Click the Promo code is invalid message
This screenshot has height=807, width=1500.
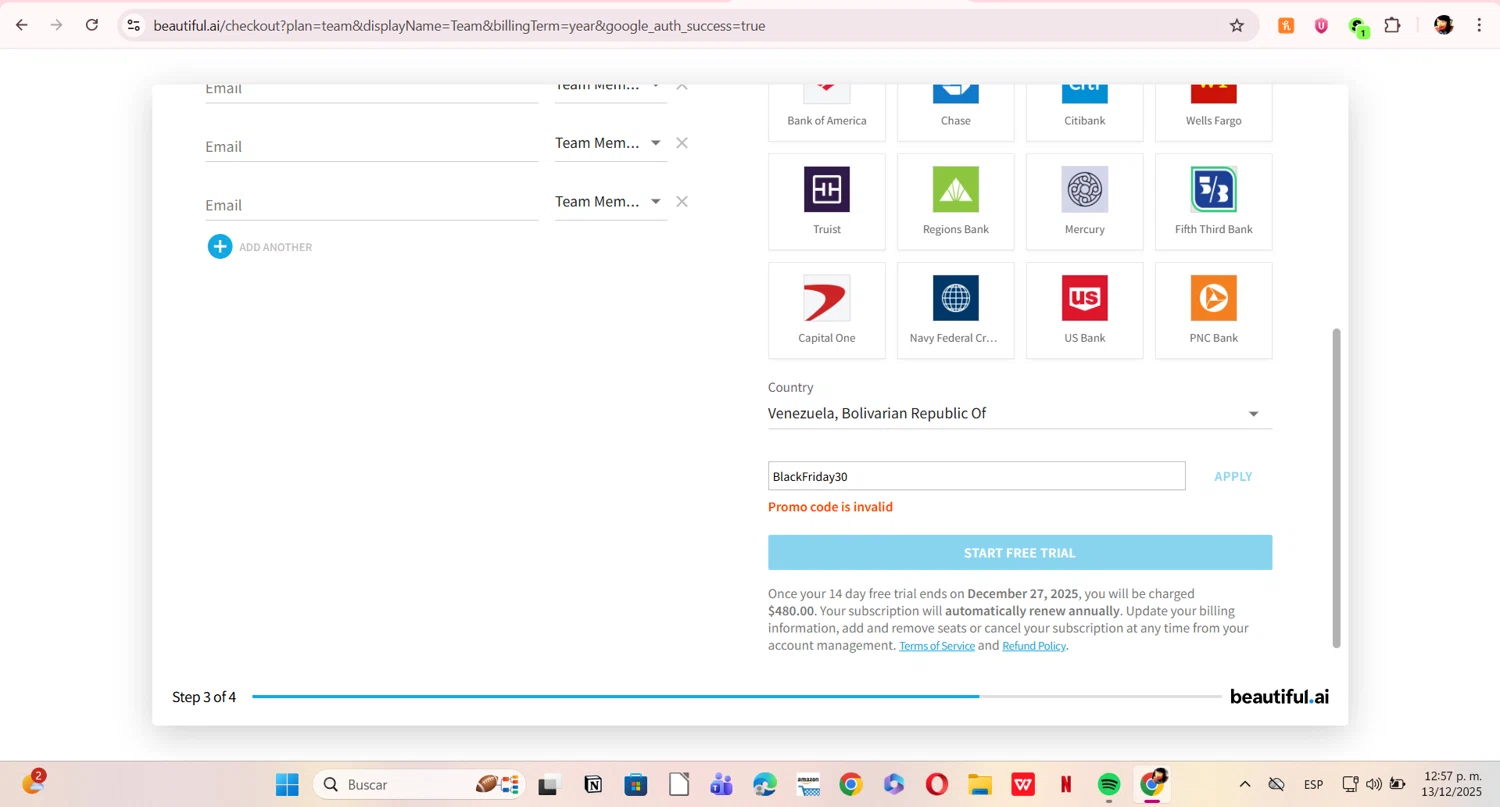tap(830, 507)
